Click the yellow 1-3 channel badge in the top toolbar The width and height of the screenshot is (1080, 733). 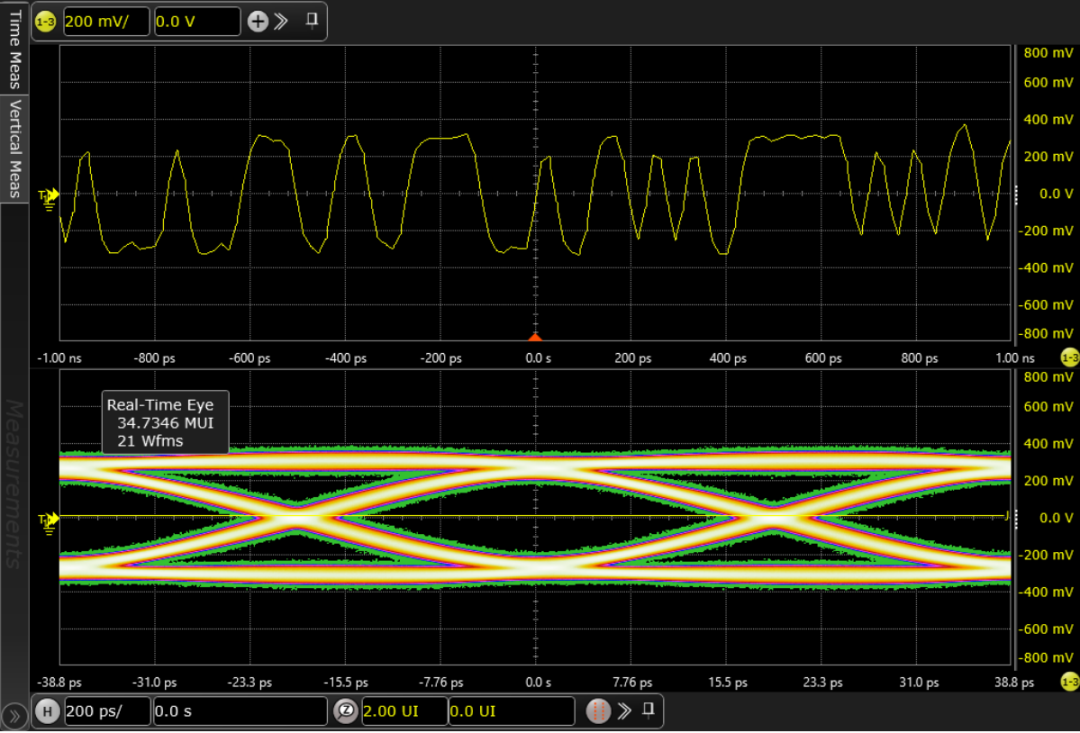coord(45,22)
